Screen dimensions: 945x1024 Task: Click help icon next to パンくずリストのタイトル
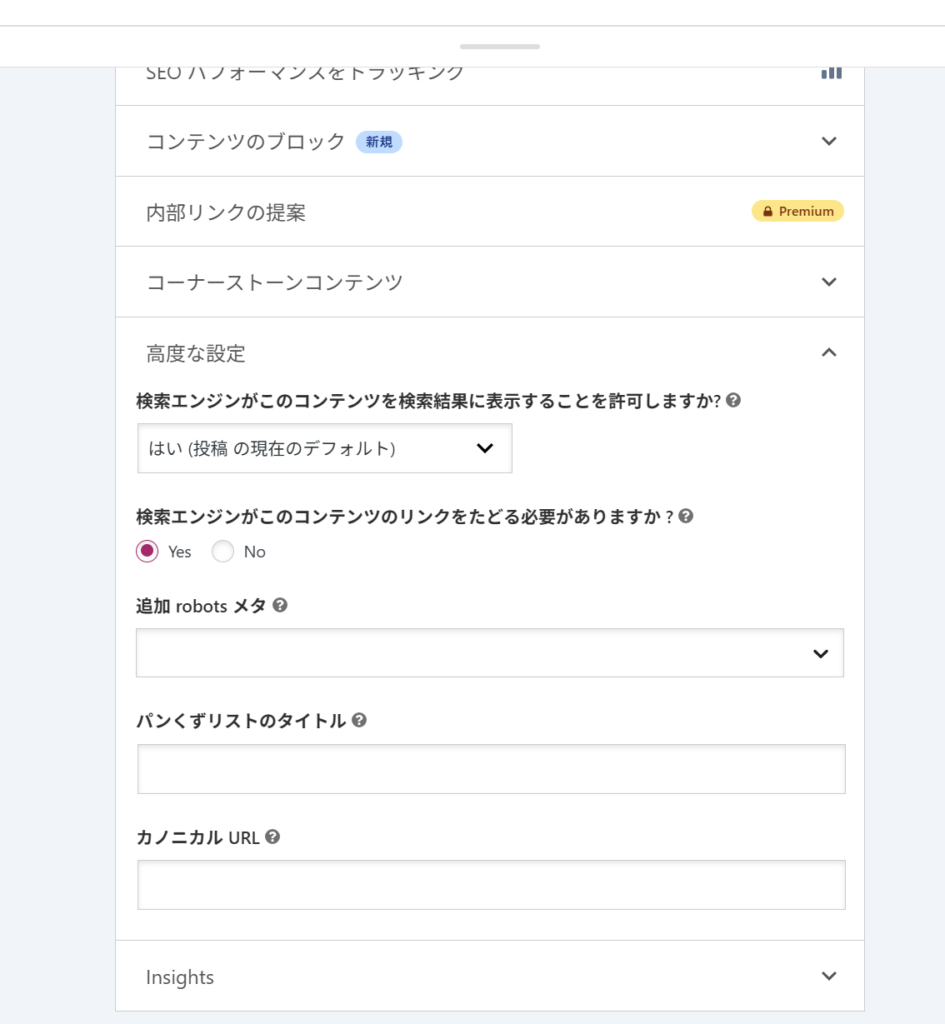[359, 720]
